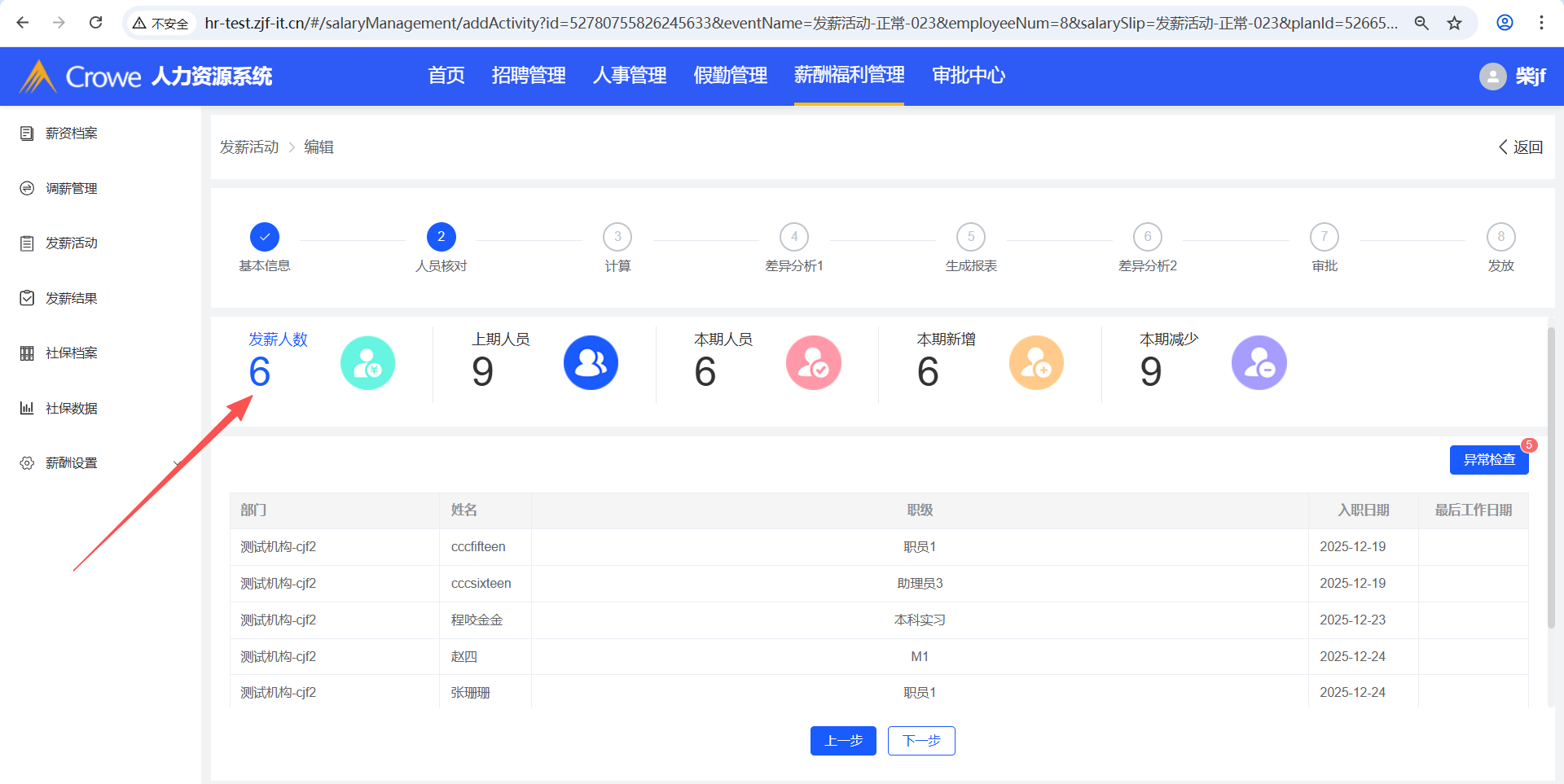This screenshot has height=784, width=1564.
Task: Click the pink 本期人员 checkmark person icon
Action: 813,363
